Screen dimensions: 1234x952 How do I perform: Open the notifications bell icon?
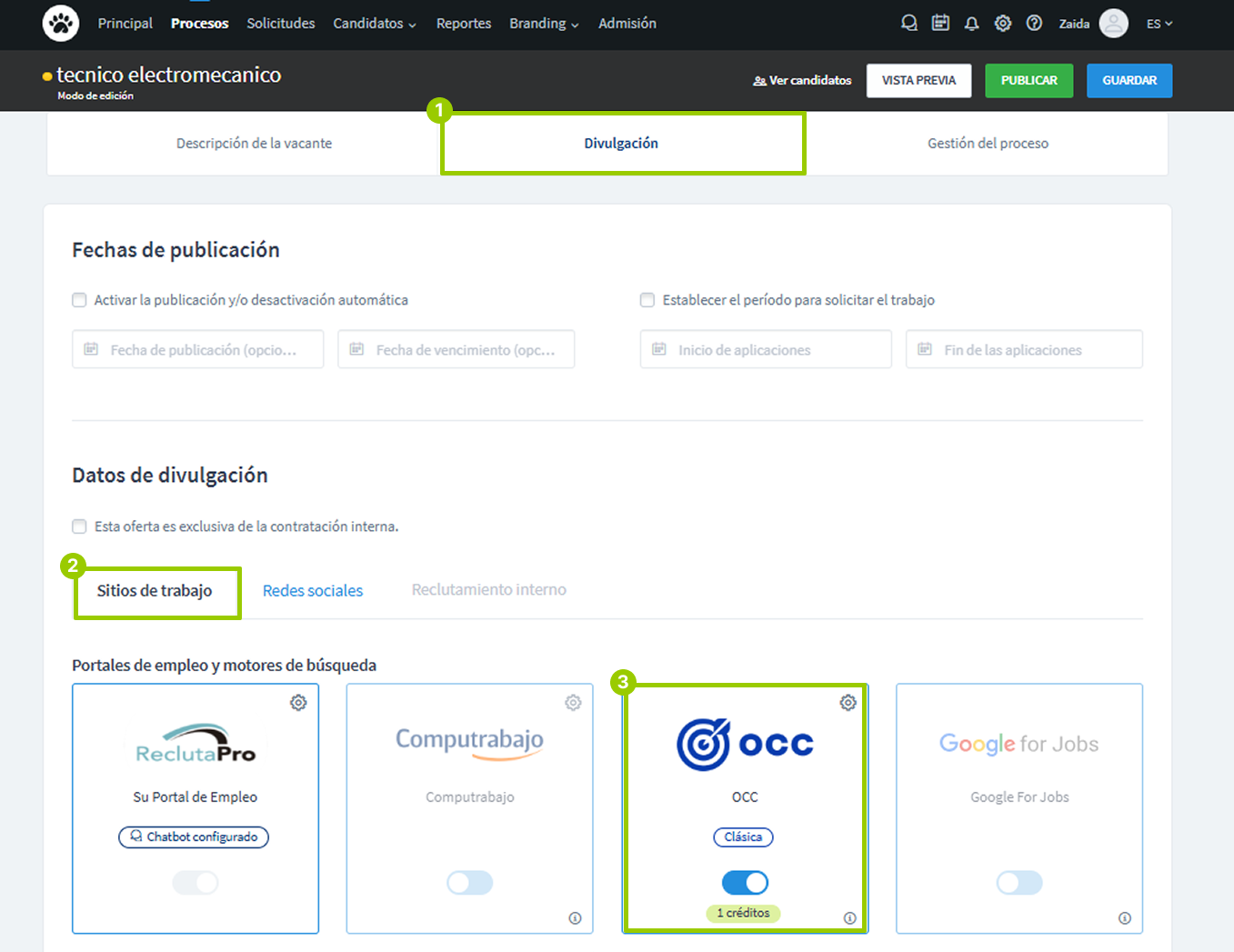point(971,23)
